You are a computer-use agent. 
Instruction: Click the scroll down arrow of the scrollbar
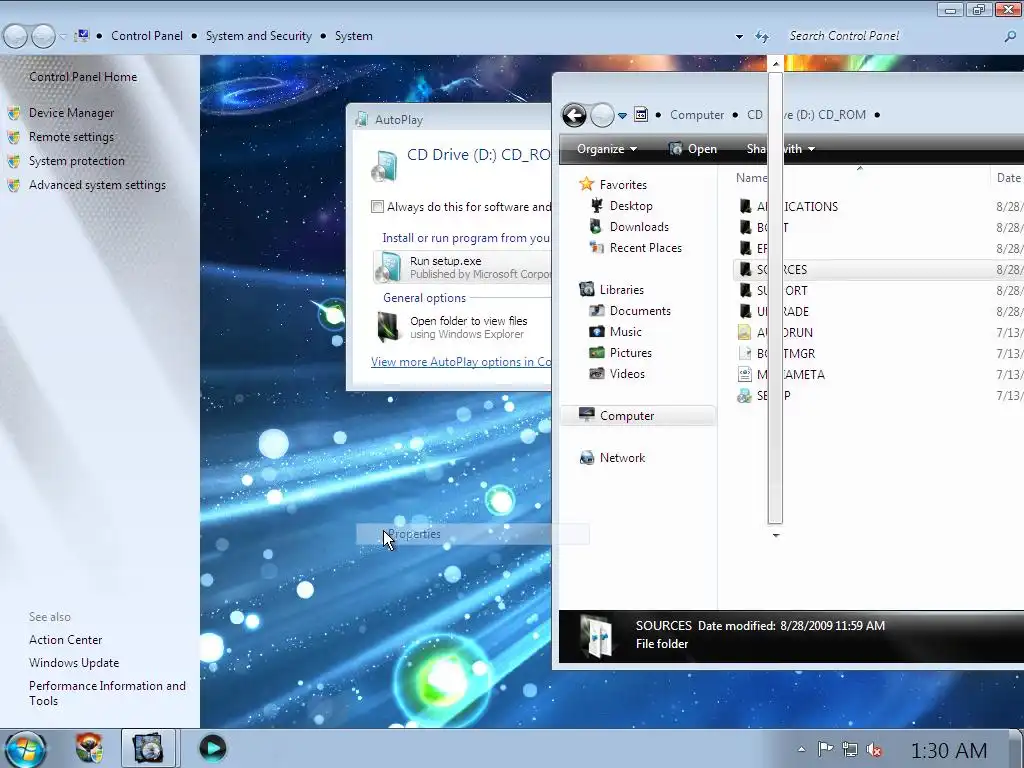pos(776,535)
